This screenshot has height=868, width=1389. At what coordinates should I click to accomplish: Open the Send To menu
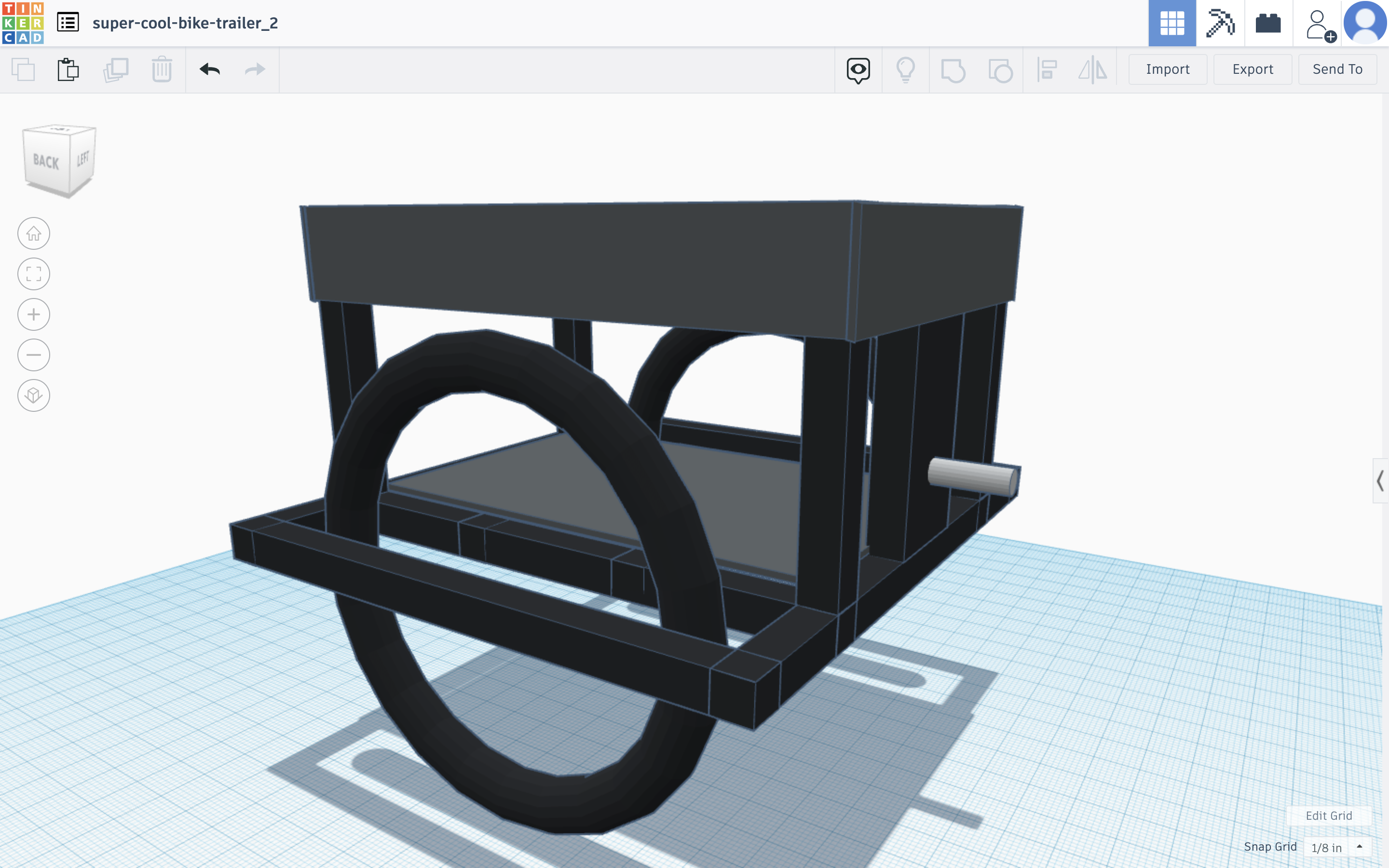pyautogui.click(x=1338, y=68)
